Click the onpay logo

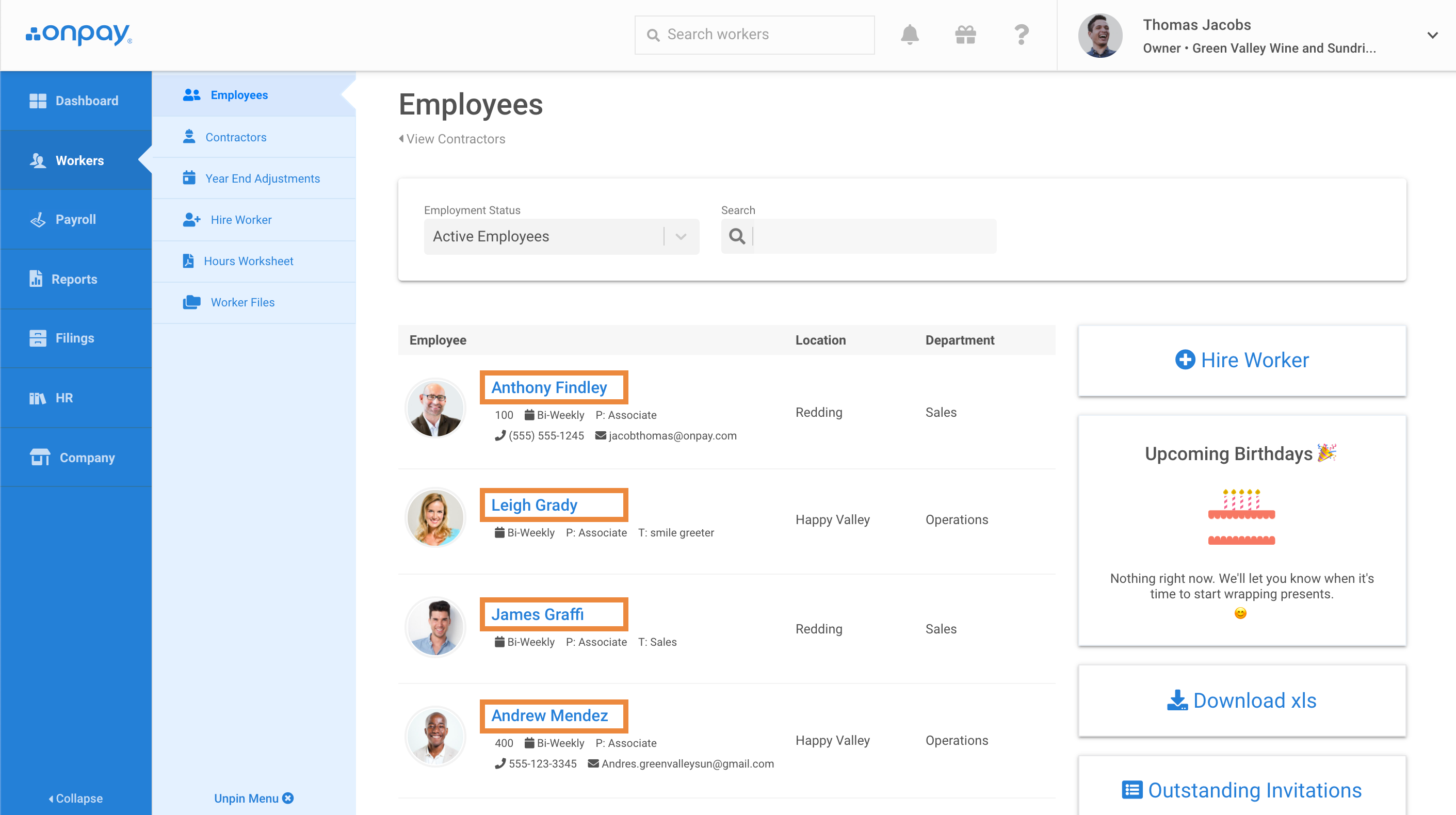79,34
